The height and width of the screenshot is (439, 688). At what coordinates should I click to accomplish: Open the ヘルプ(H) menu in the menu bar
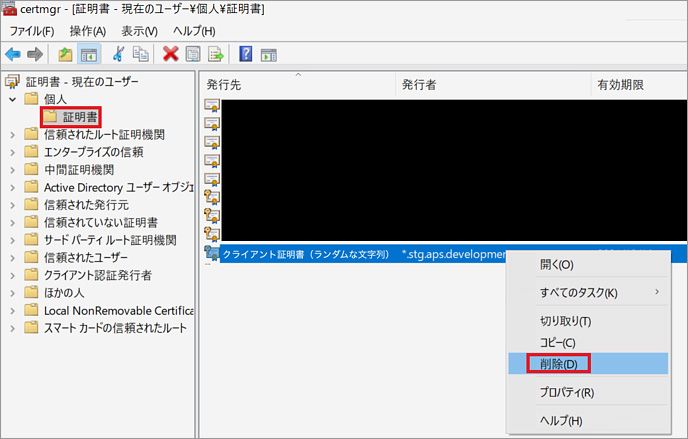(194, 31)
